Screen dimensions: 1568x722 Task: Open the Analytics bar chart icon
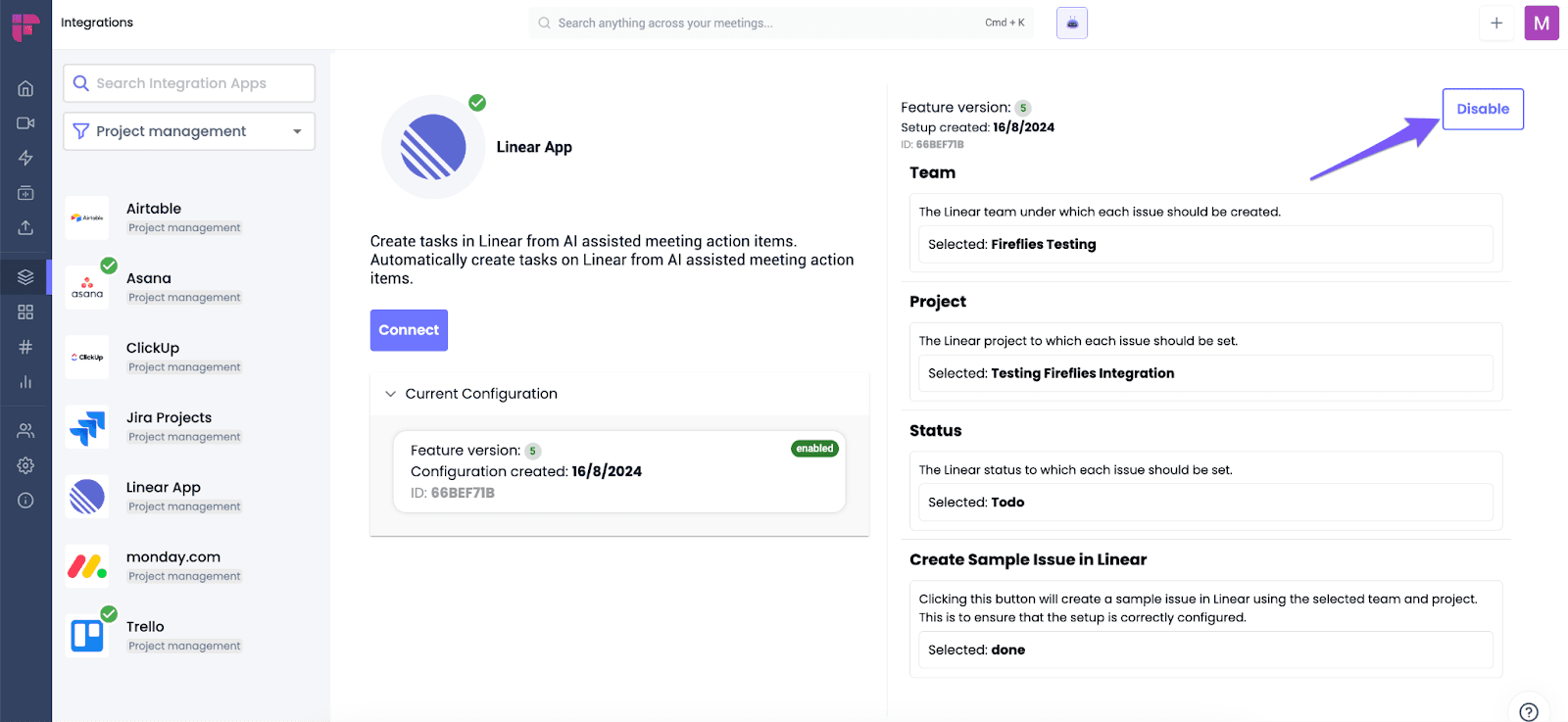coord(25,382)
